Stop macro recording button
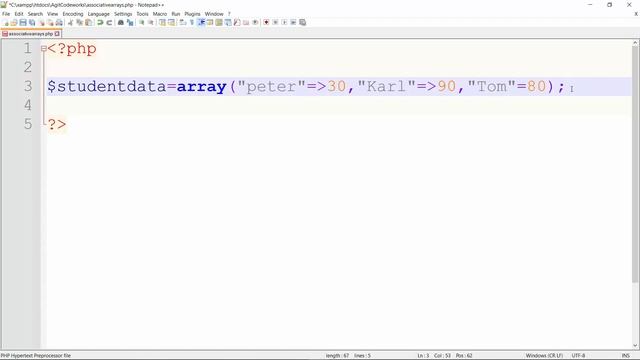 coord(275,22)
